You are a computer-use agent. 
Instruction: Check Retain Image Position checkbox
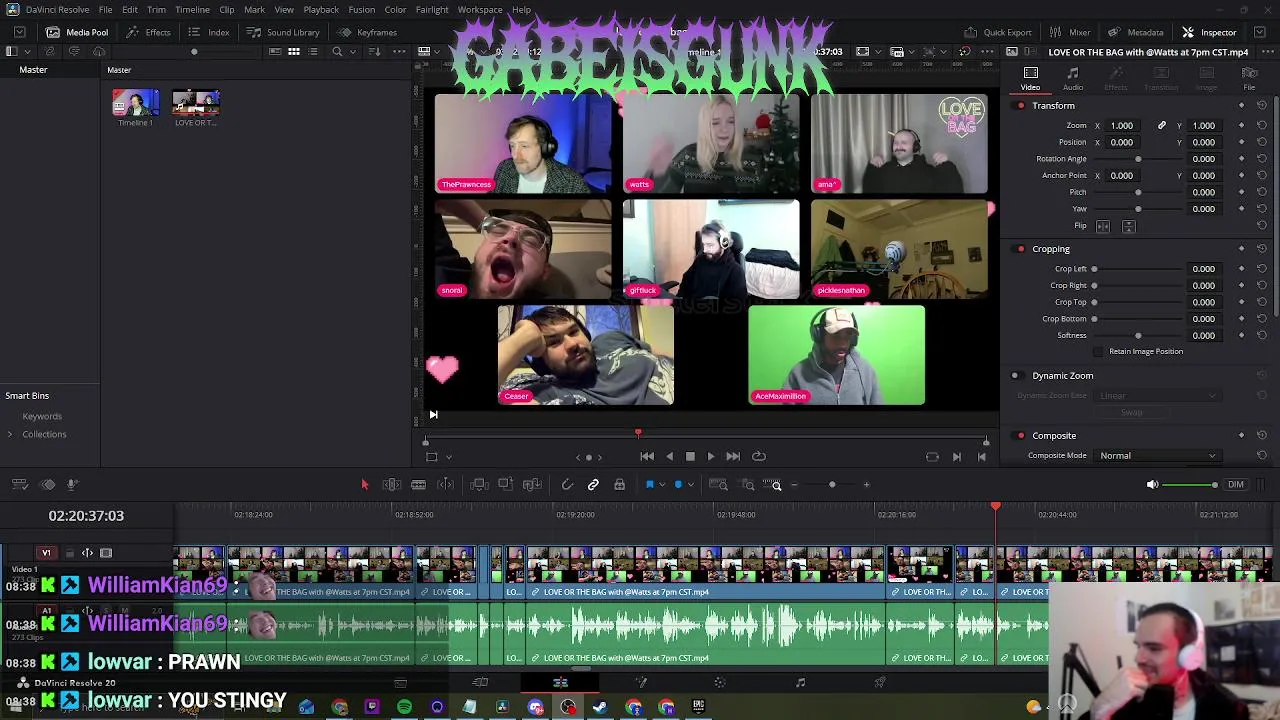click(x=1098, y=352)
